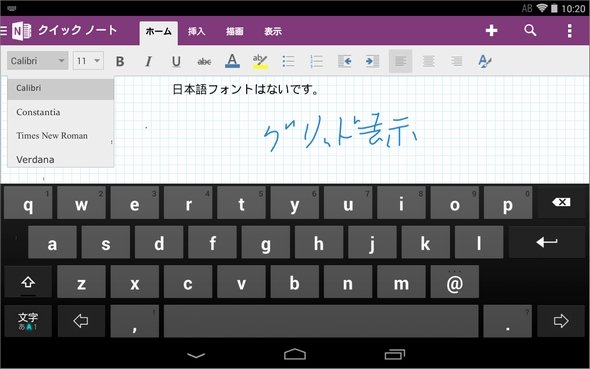This screenshot has width=590, height=369.
Task: Select Constantia in the font list
Action: 61,112
